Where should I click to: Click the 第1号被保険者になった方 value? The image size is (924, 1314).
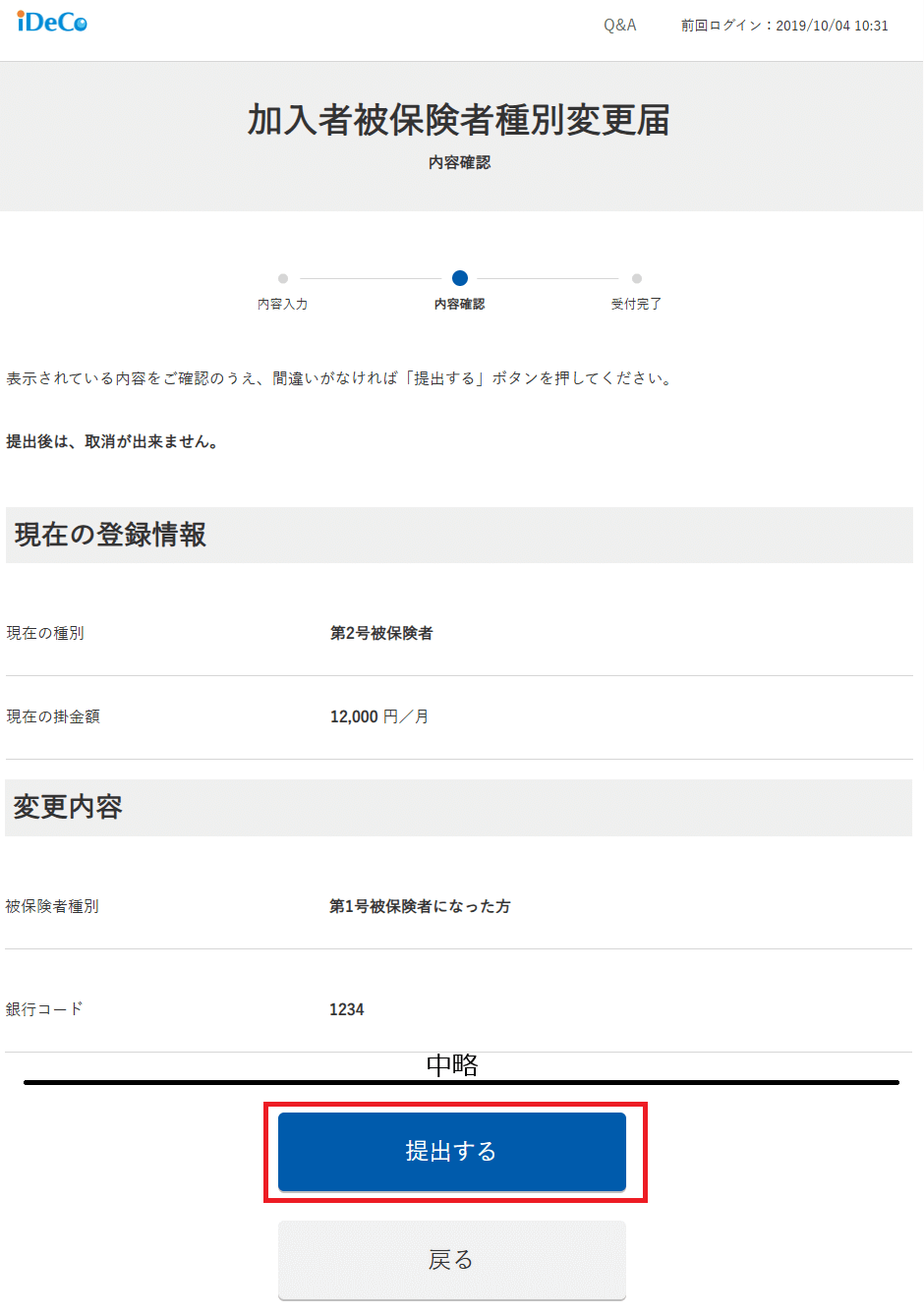(x=420, y=906)
